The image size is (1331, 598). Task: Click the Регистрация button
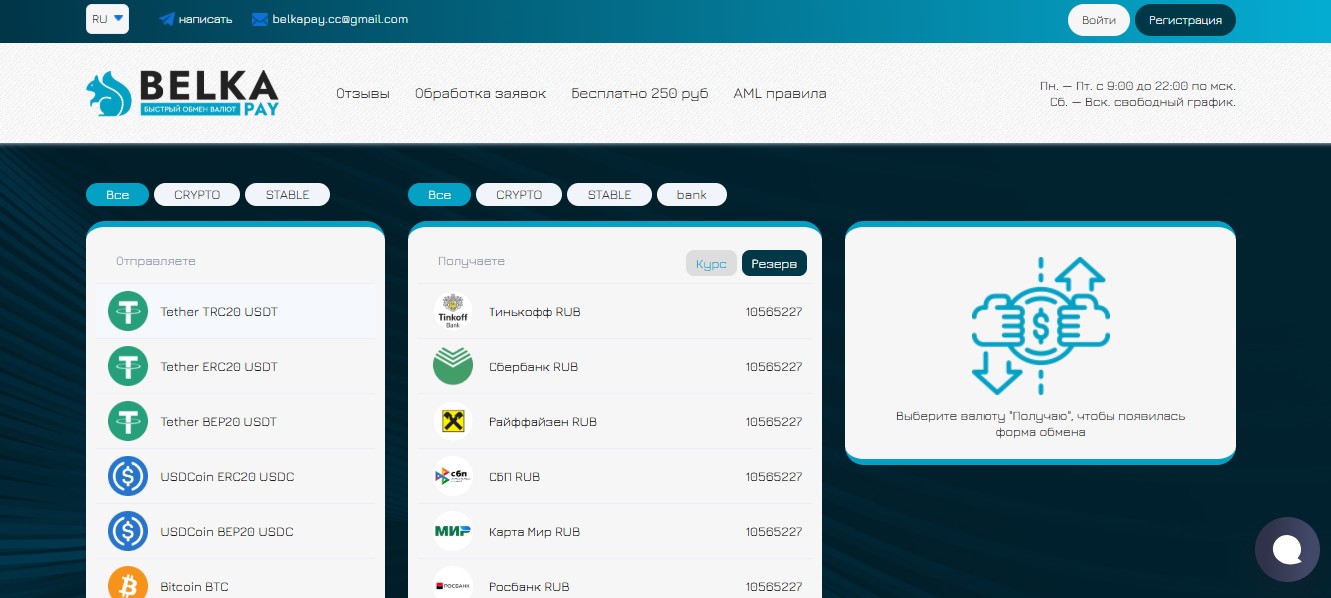point(1185,20)
